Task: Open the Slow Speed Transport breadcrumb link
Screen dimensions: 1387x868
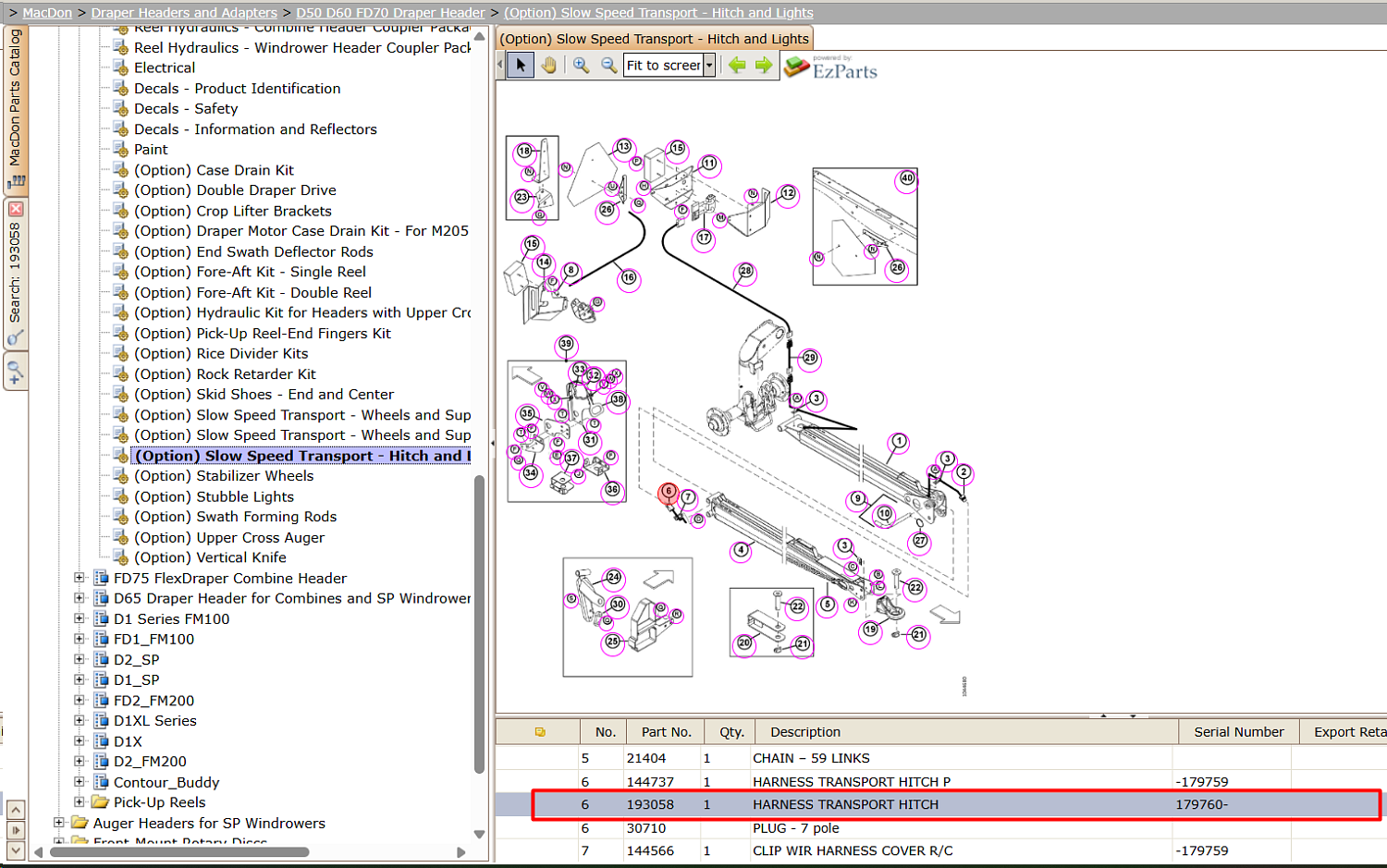Action: point(658,13)
